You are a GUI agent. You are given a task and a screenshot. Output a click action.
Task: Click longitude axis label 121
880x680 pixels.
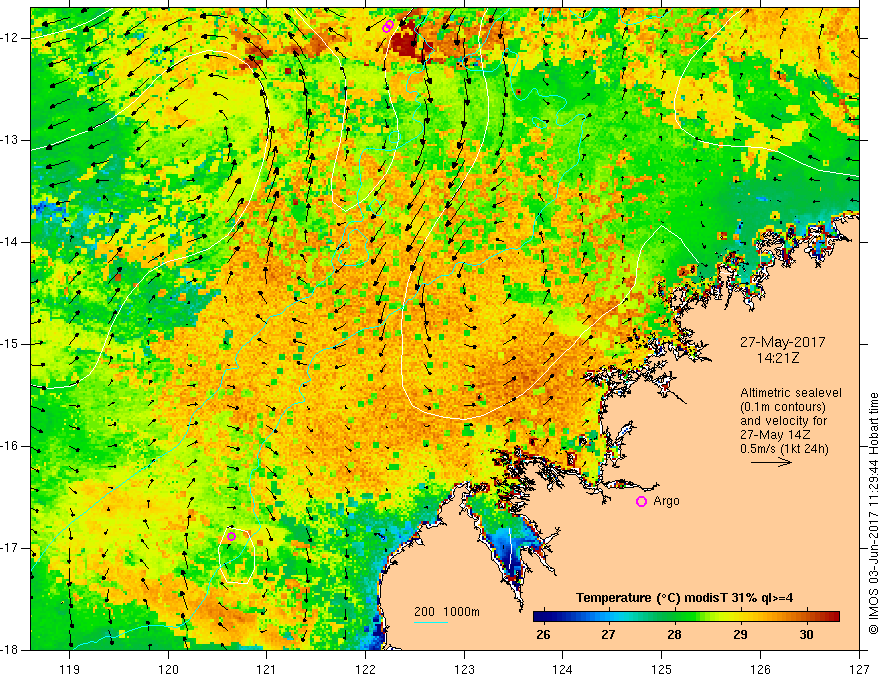click(x=267, y=669)
